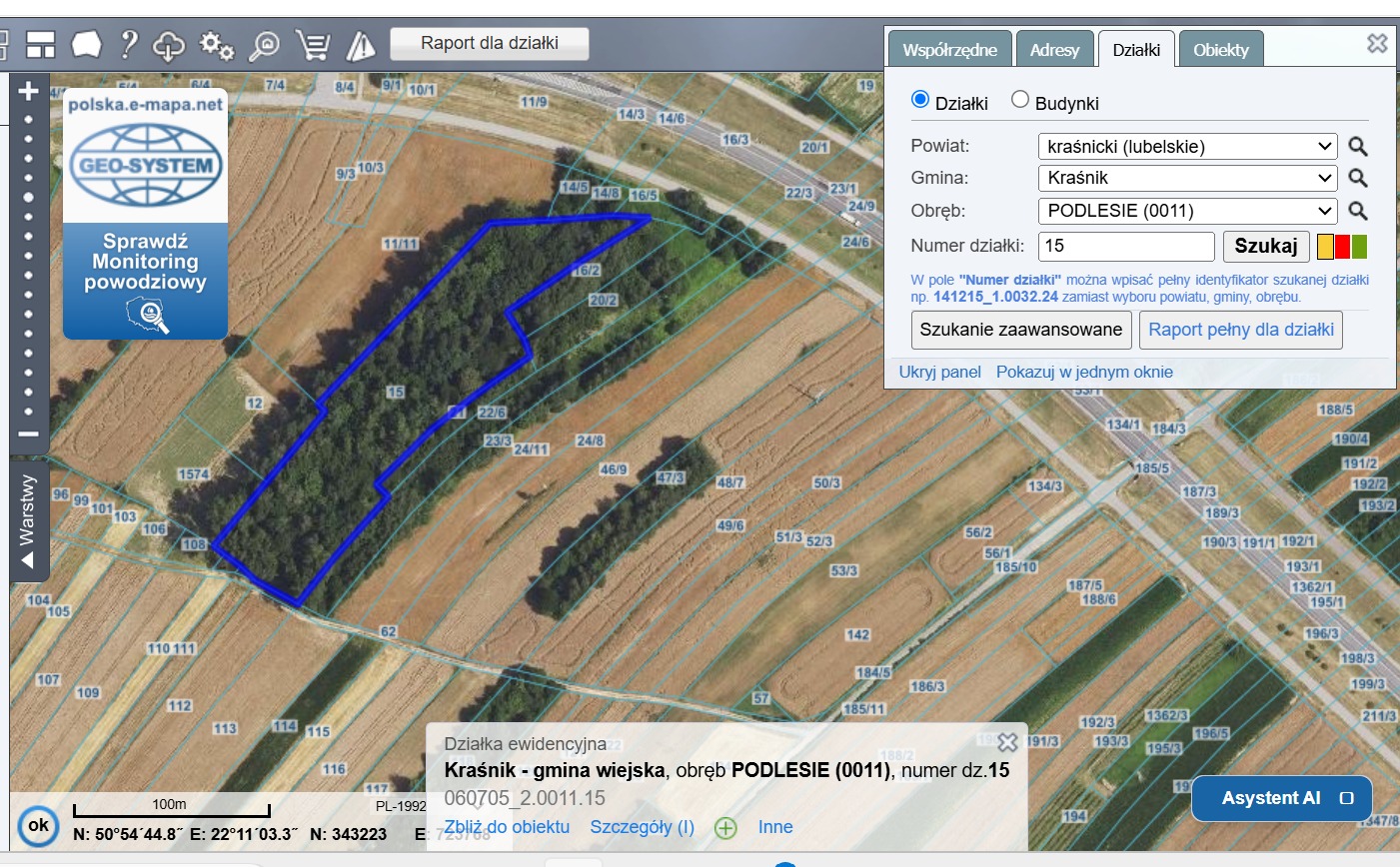Screen dimensions: 1400x867
Task: Open the help question mark icon
Action: 129,44
